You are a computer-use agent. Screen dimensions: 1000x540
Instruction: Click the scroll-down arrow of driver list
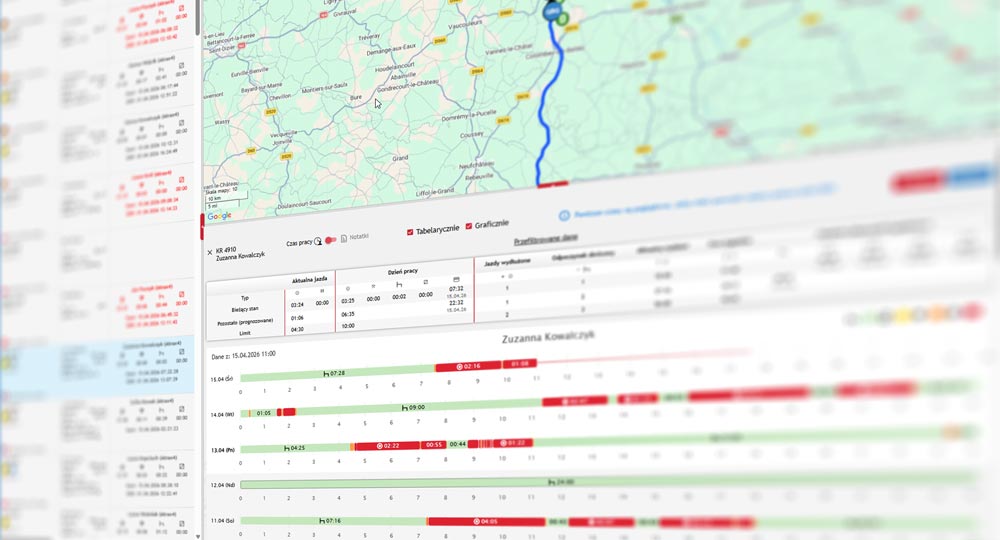click(197, 536)
